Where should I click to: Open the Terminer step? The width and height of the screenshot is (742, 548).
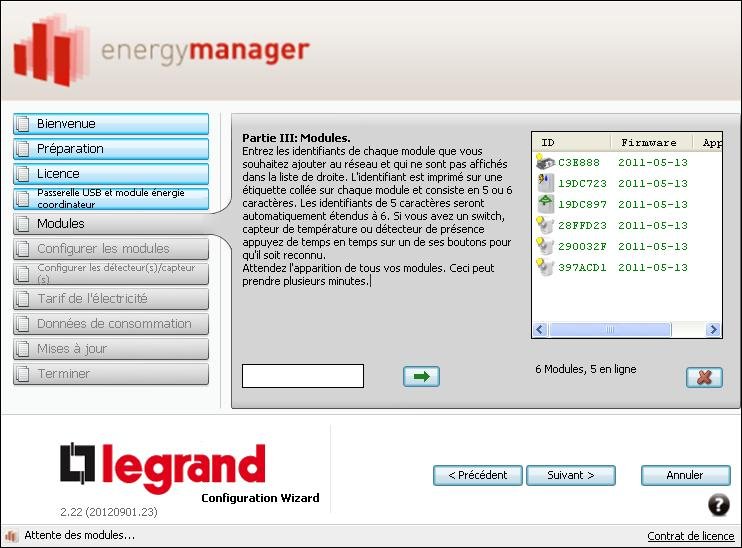[x=111, y=374]
